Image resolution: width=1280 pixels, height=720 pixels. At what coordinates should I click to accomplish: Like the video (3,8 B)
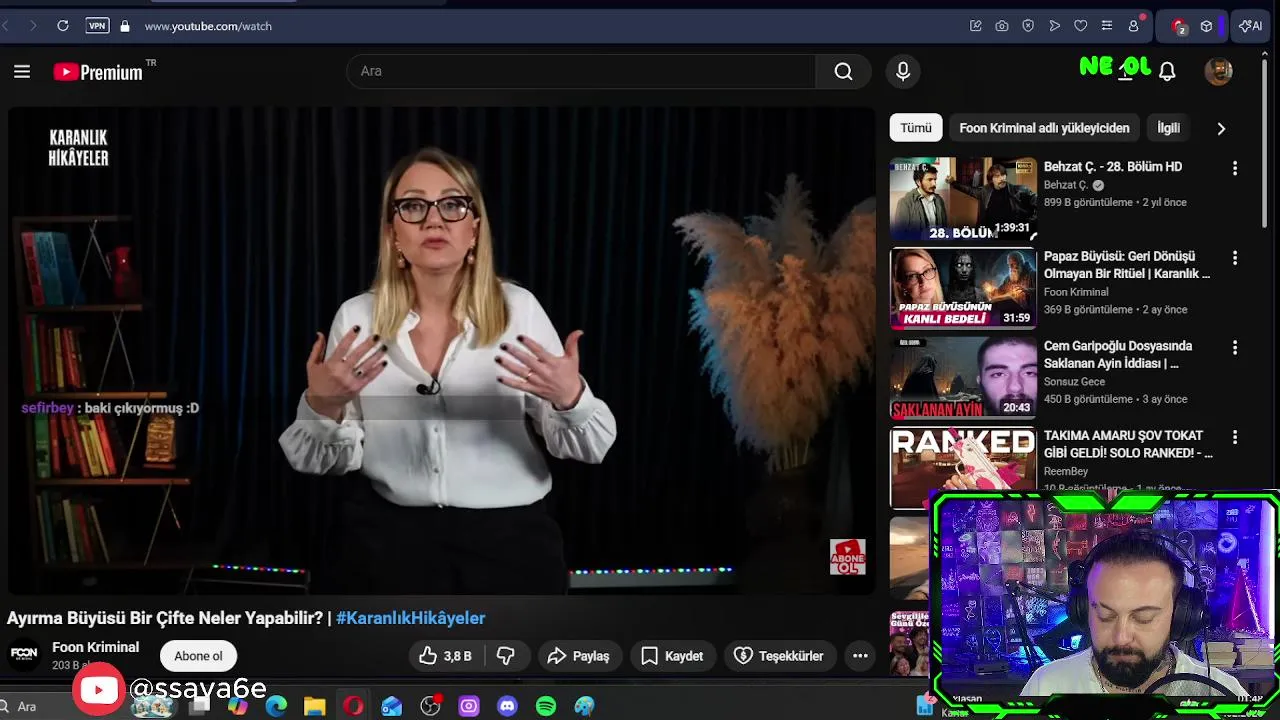coord(445,656)
